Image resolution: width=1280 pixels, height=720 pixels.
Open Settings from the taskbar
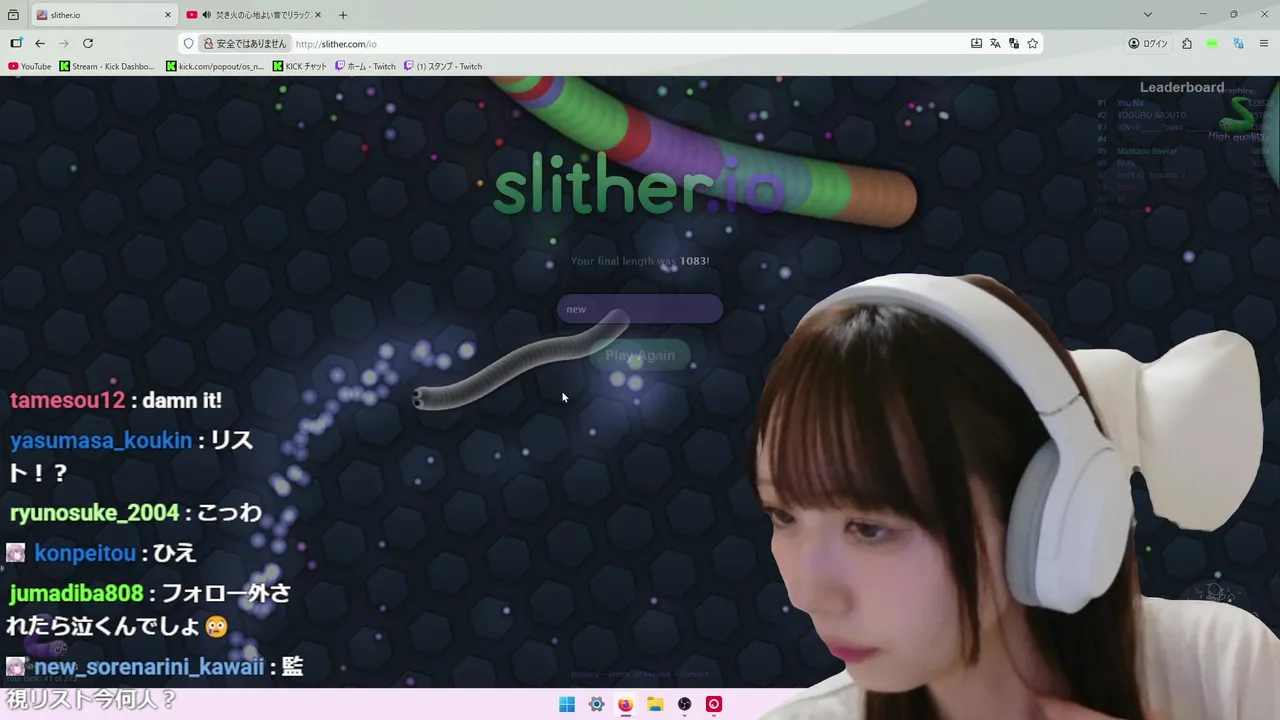tap(596, 704)
